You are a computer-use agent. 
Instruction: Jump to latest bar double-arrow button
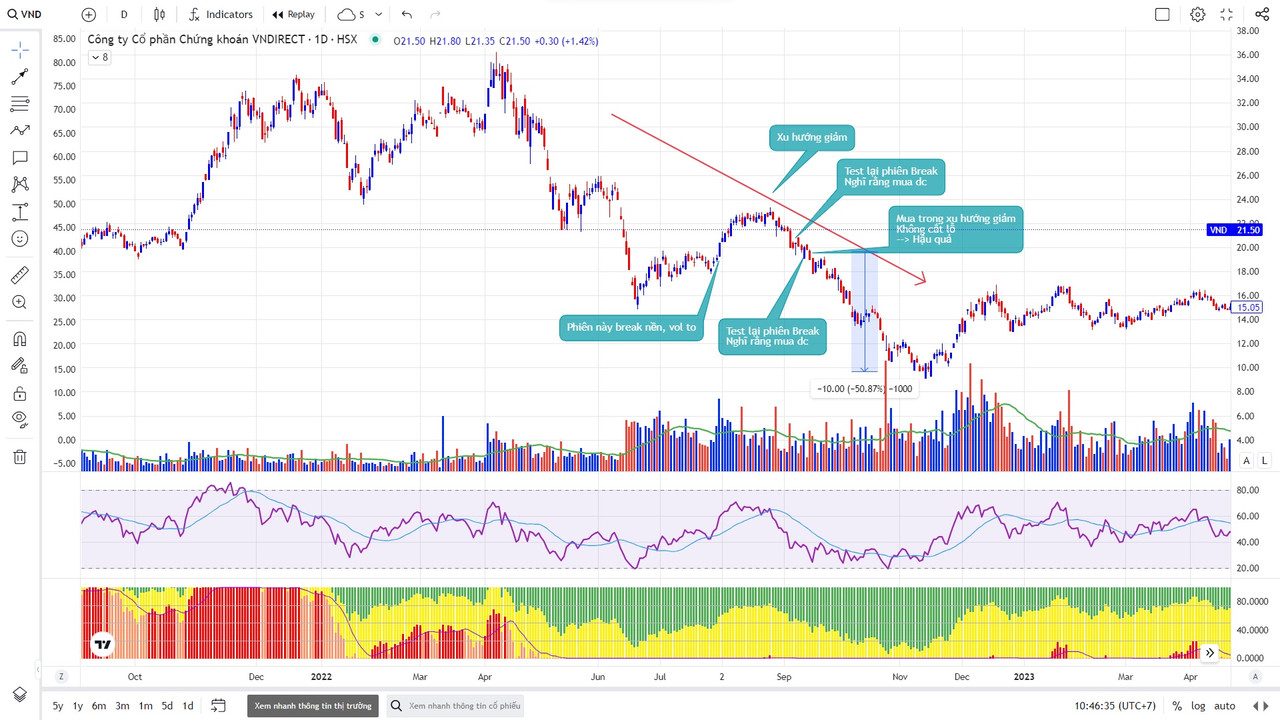pos(1210,652)
